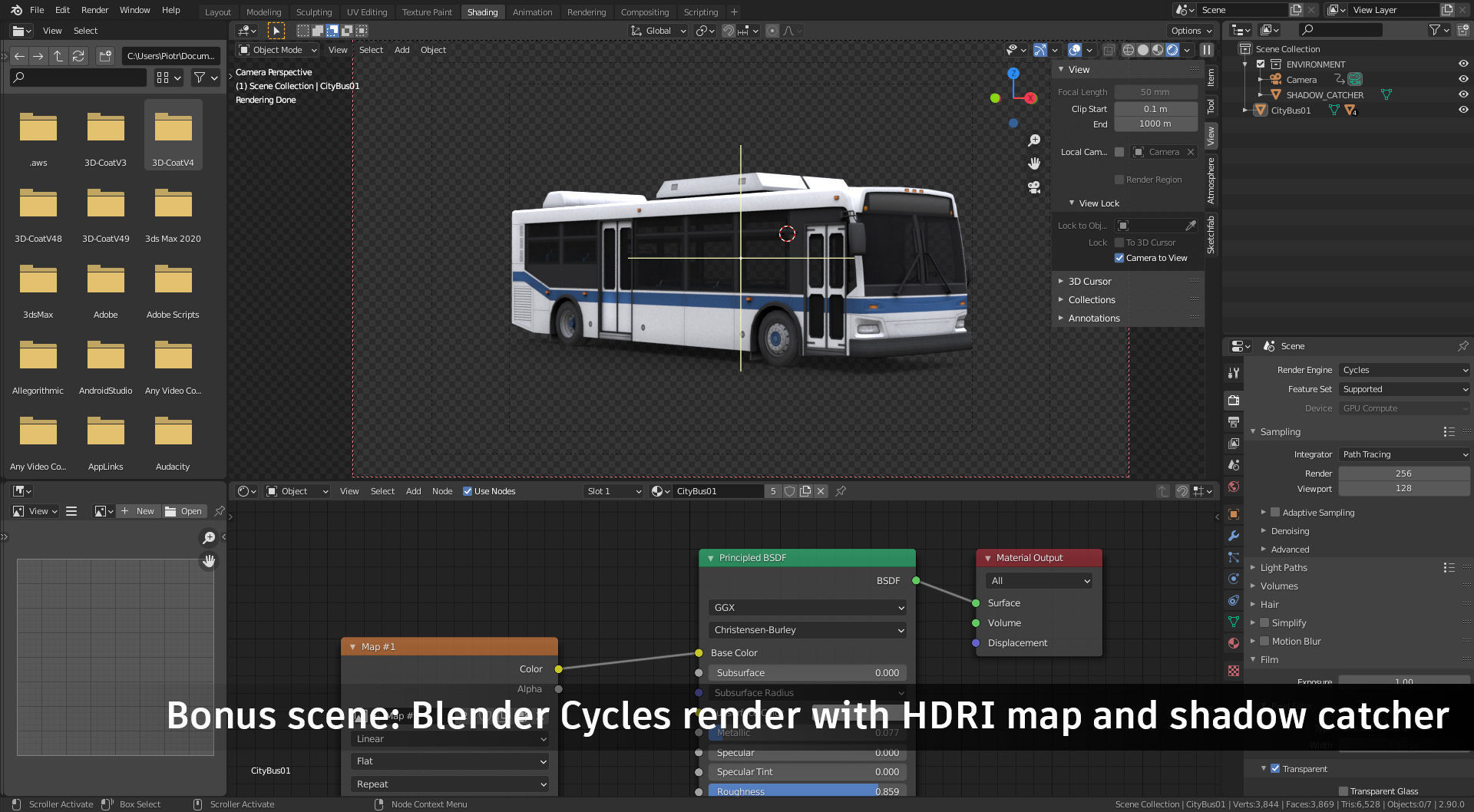Switch to the Compositing workspace tab
The image size is (1474, 812).
tap(645, 12)
